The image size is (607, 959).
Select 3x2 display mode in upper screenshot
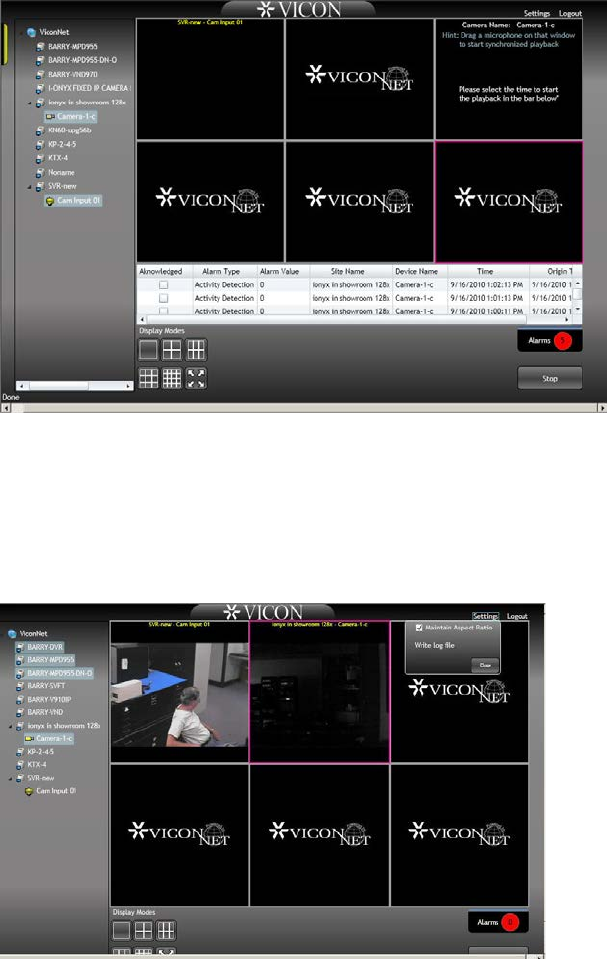click(x=196, y=350)
